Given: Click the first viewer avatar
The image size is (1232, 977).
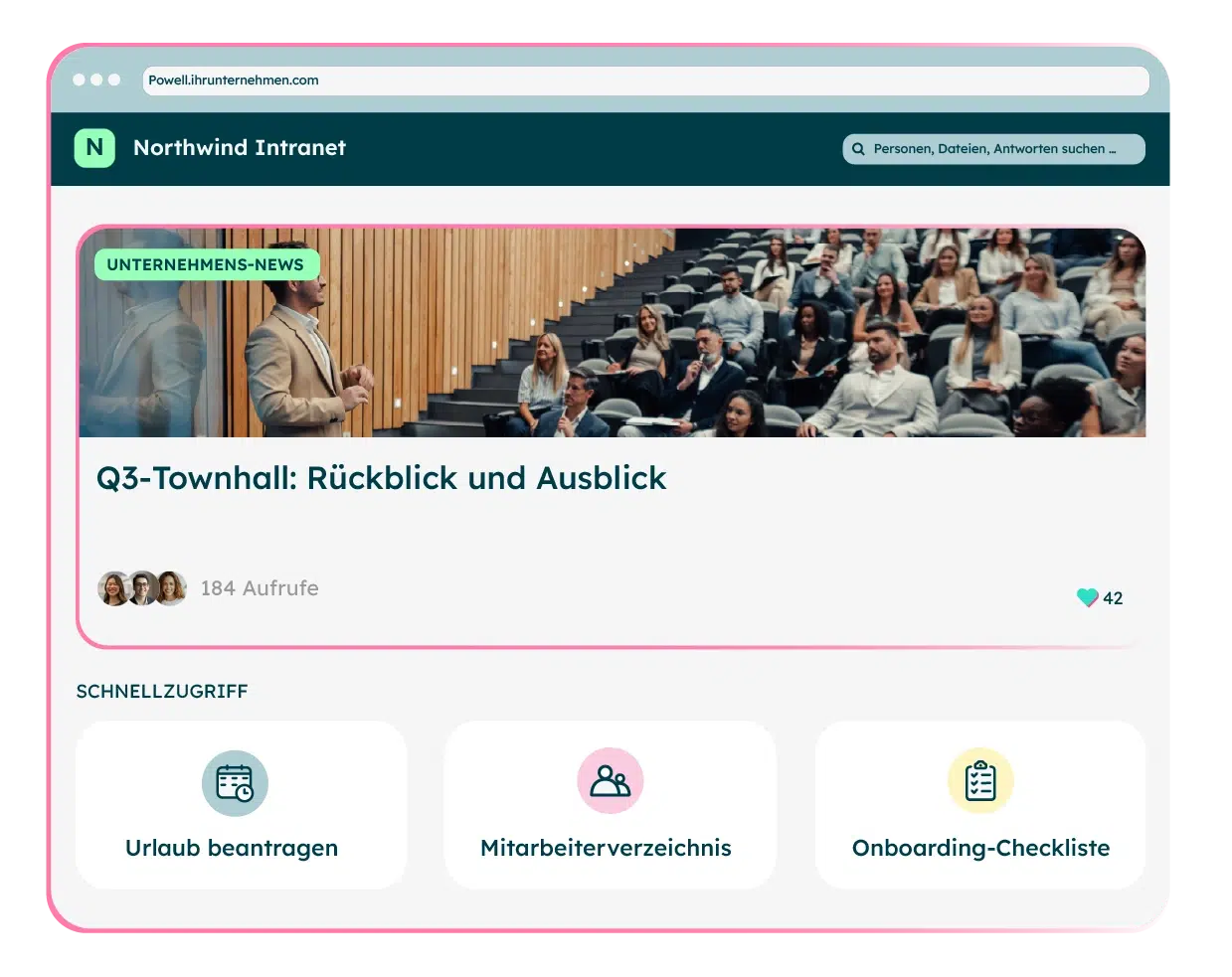Looking at the screenshot, I should point(114,588).
